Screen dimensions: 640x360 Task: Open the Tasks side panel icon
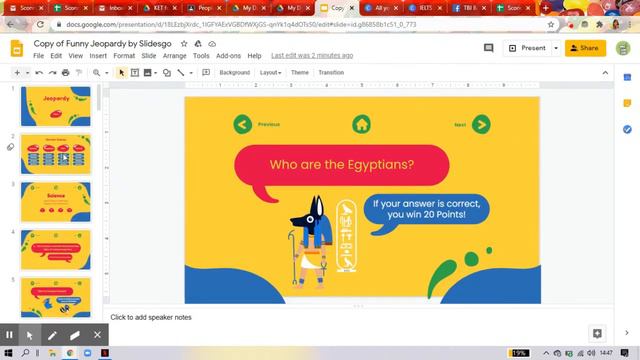click(x=627, y=129)
